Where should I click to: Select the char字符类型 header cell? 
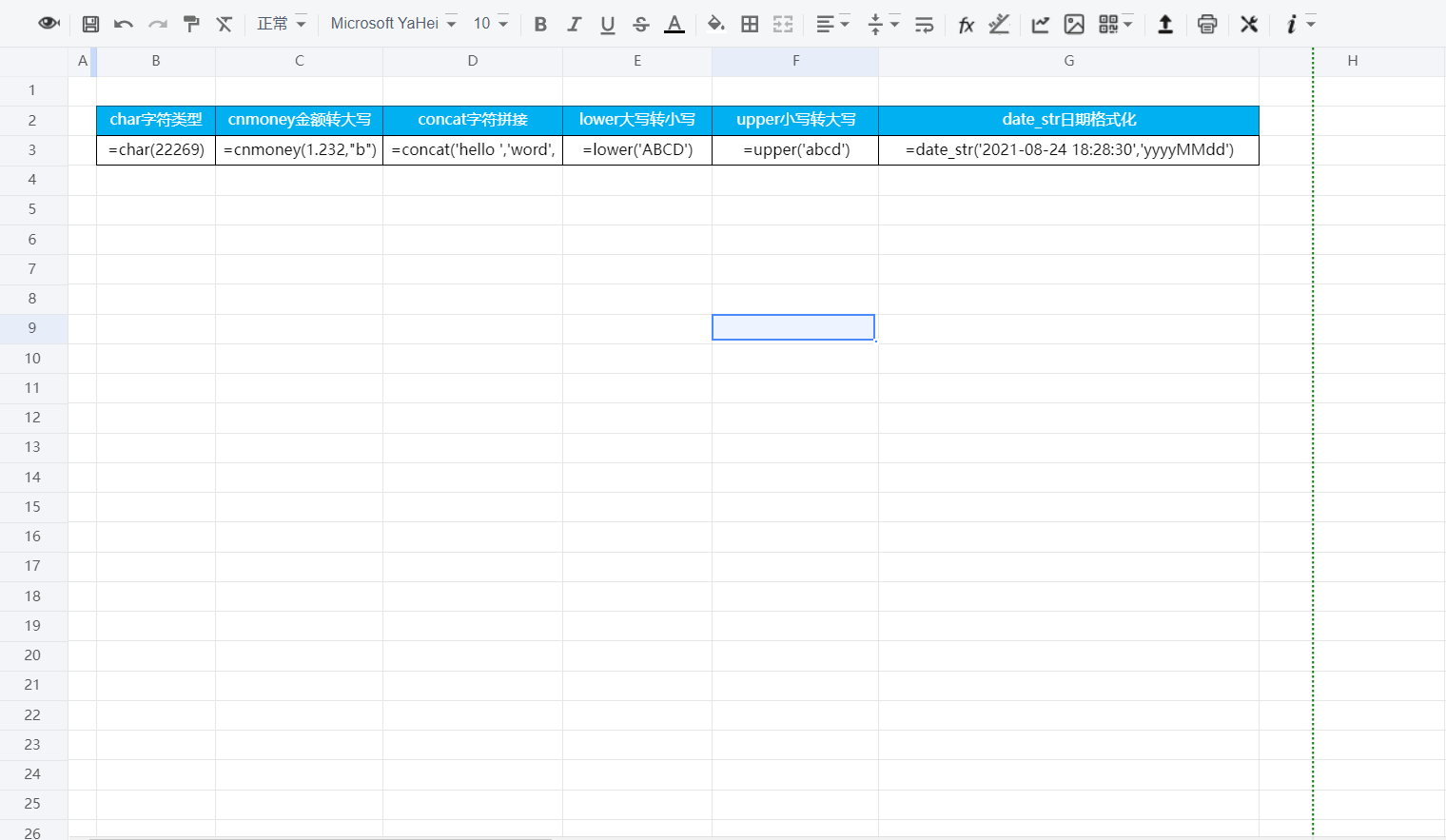tap(156, 120)
